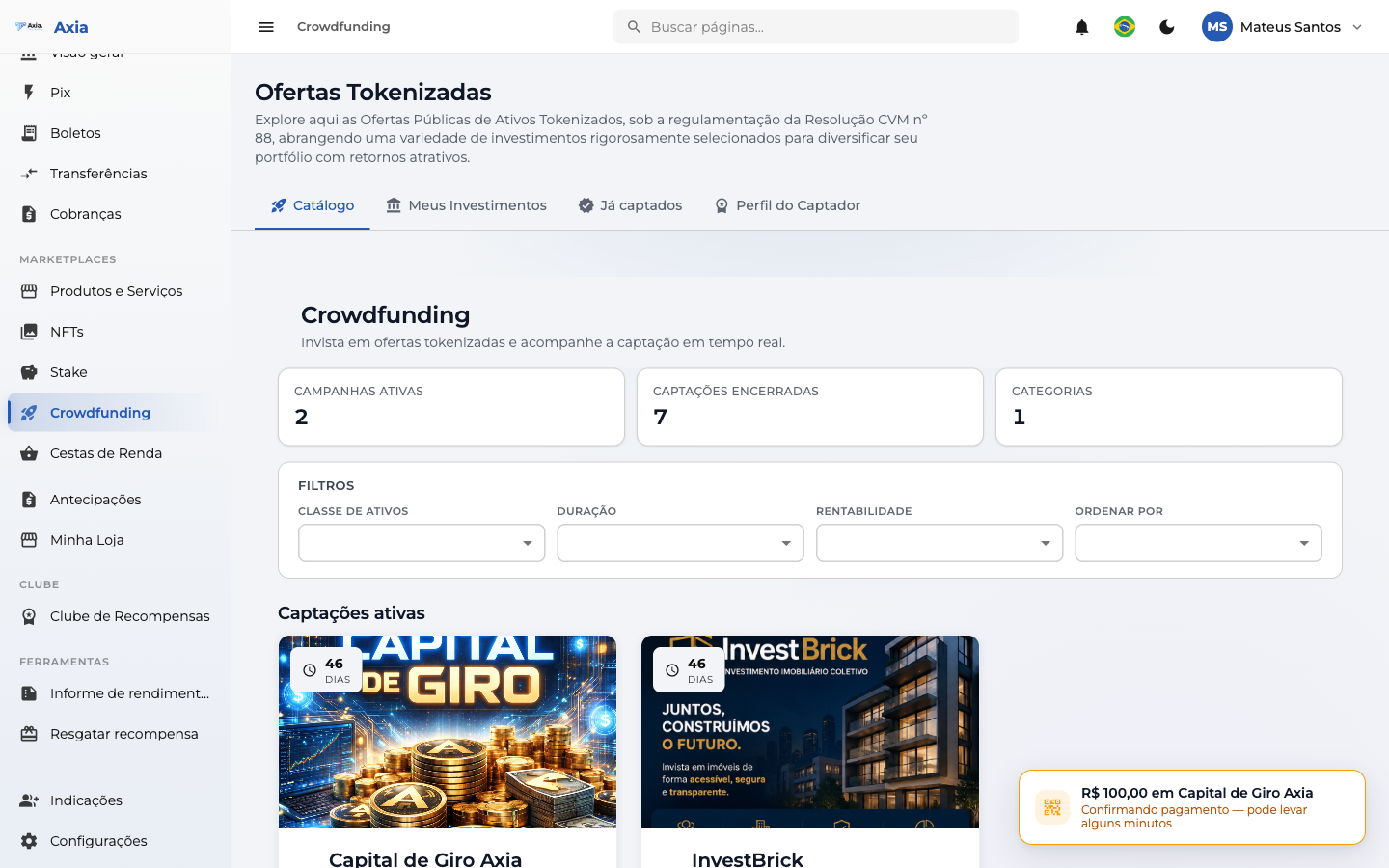Viewport: 1389px width, 868px height.
Task: Open the Classe de Ativos dropdown
Action: tap(422, 543)
